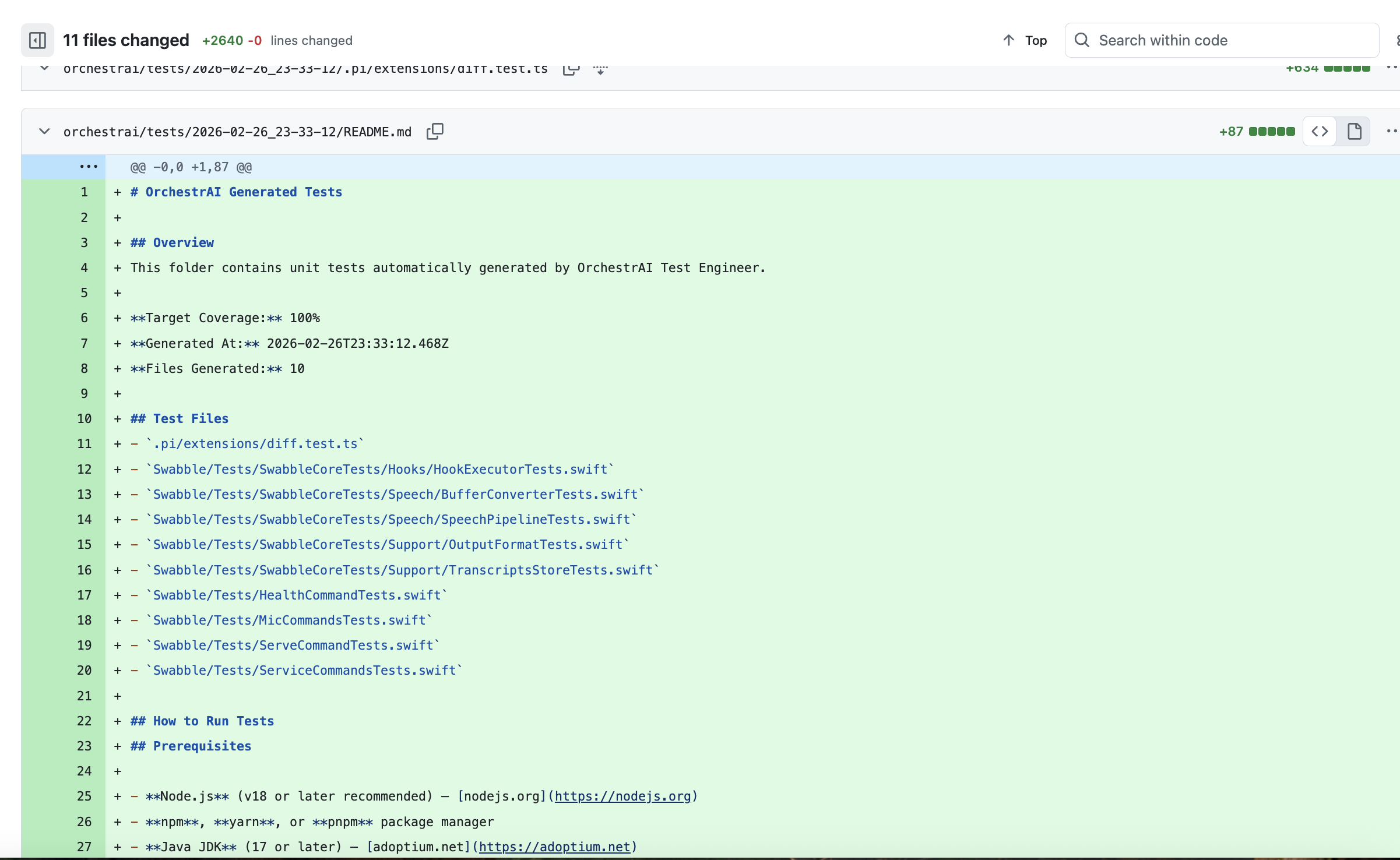Click the 'npm, yarn, or pnpm package manager' line
1400x860 pixels.
pyautogui.click(x=312, y=822)
